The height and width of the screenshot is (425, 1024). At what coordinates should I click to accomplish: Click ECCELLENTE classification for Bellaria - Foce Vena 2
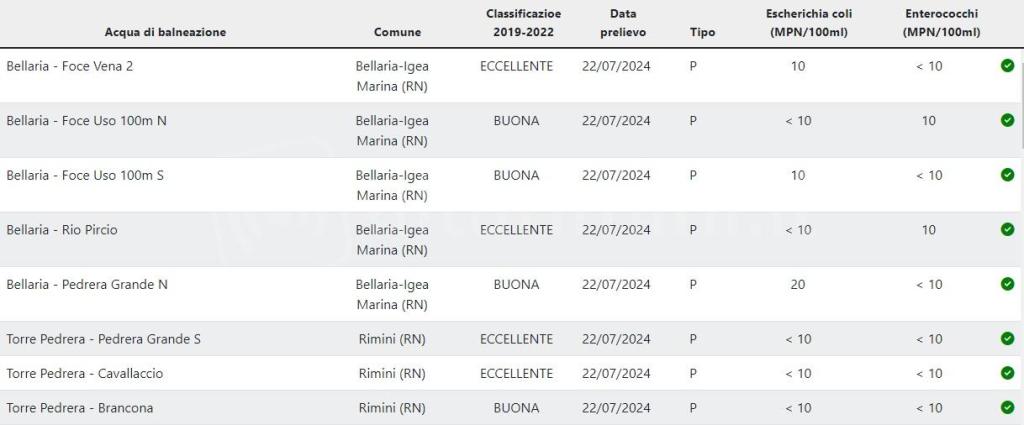click(516, 66)
